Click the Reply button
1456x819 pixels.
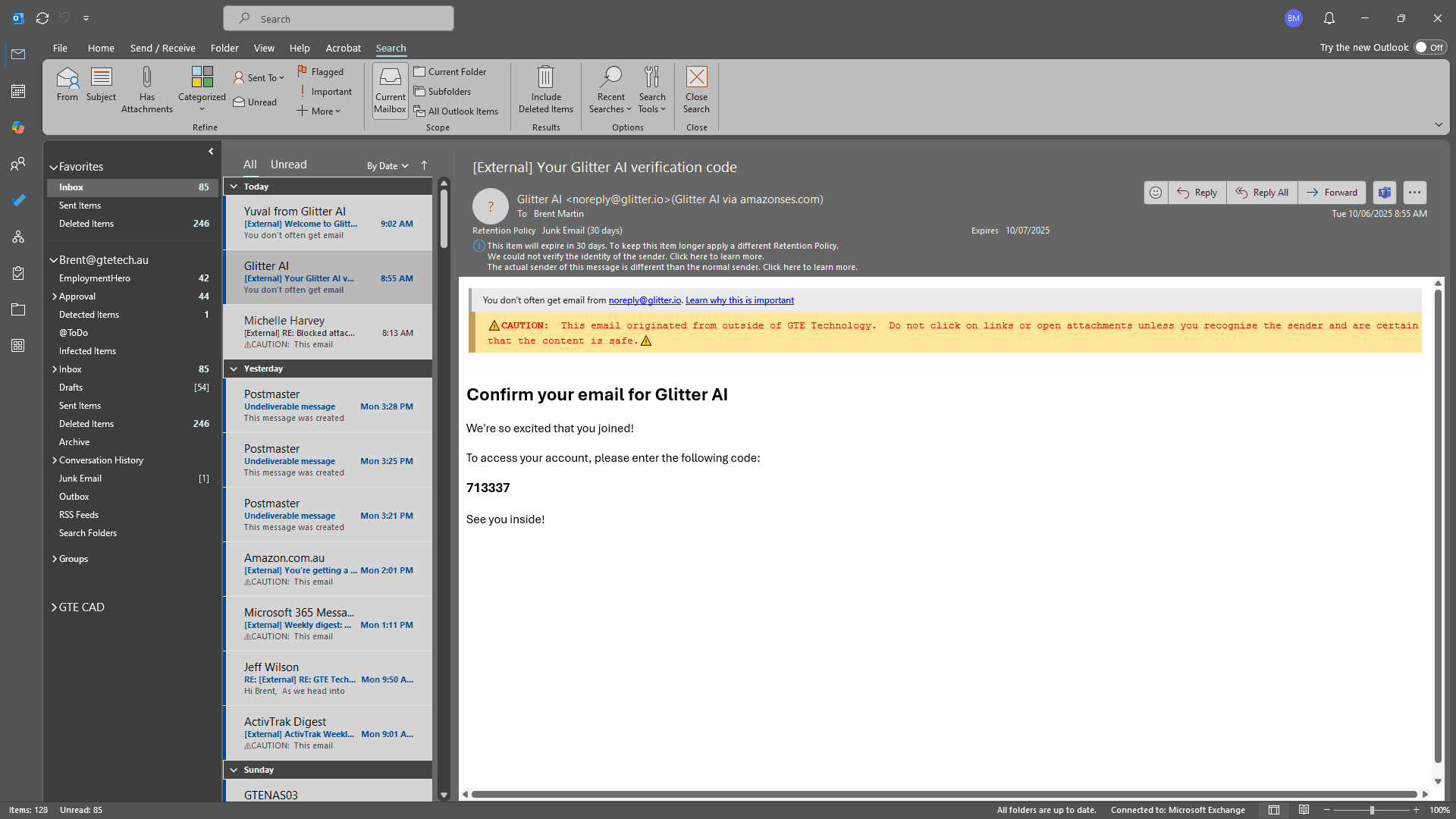click(x=1197, y=193)
